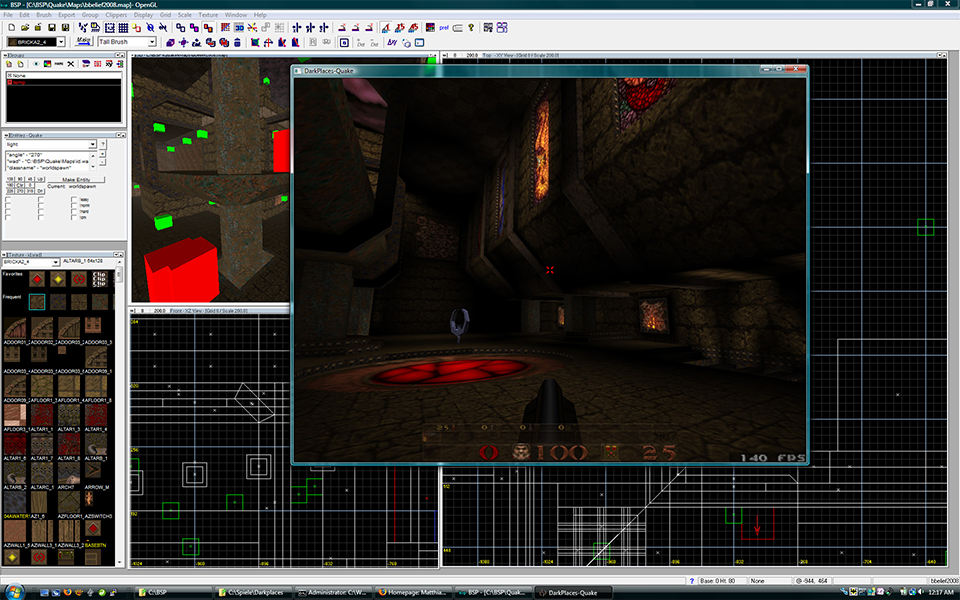The height and width of the screenshot is (600, 960).
Task: Click the scissors icon in Groups panel
Action: (70, 64)
